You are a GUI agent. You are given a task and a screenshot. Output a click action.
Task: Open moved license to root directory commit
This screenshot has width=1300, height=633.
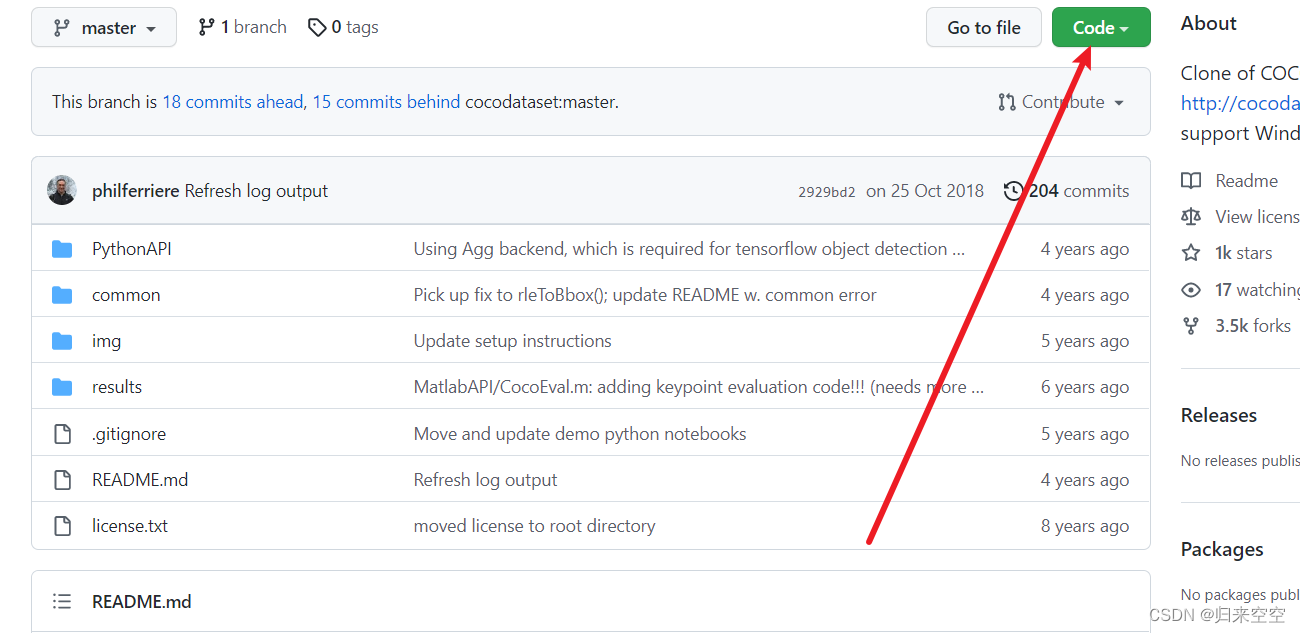point(535,526)
